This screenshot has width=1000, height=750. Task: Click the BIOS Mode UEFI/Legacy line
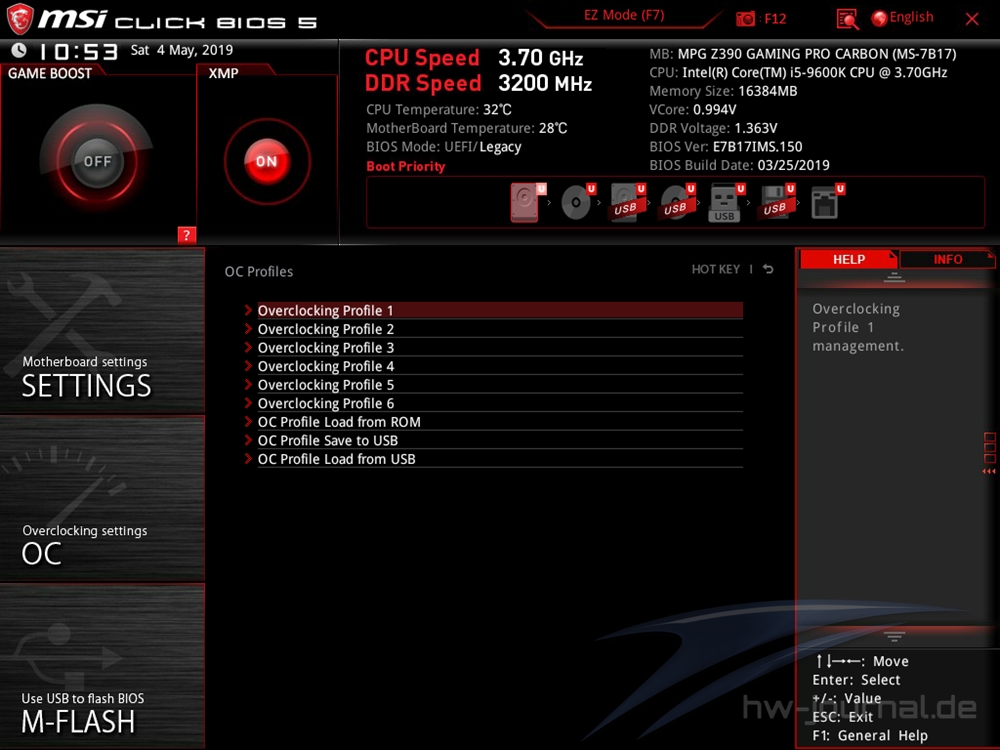(443, 147)
